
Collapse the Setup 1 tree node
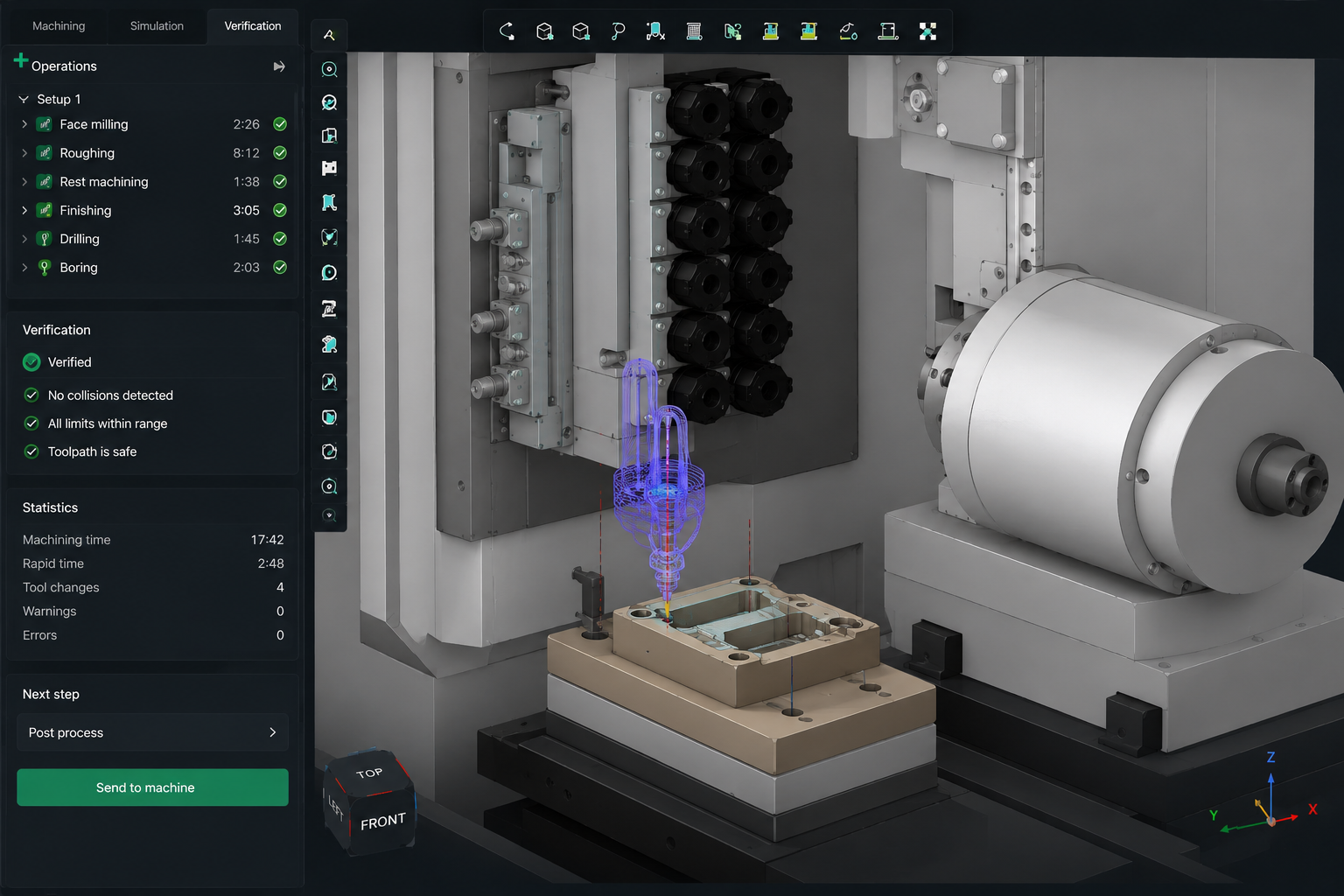pos(24,100)
